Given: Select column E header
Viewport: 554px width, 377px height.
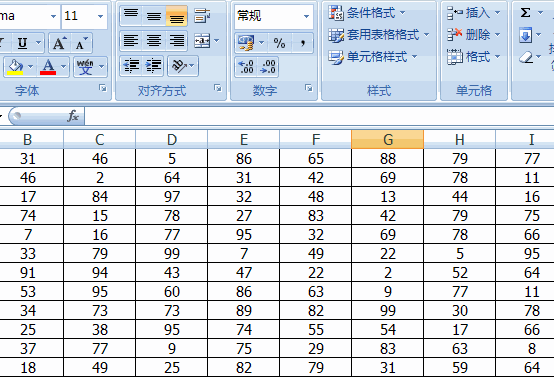Looking at the screenshot, I should coord(244,139).
